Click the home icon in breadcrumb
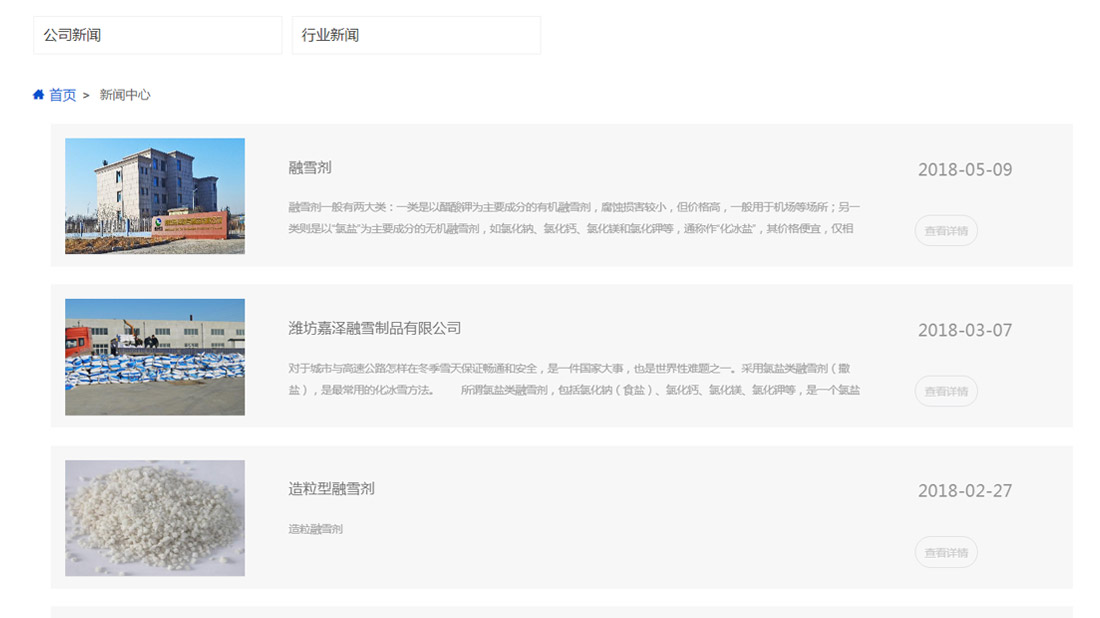The width and height of the screenshot is (1100, 618). point(39,95)
